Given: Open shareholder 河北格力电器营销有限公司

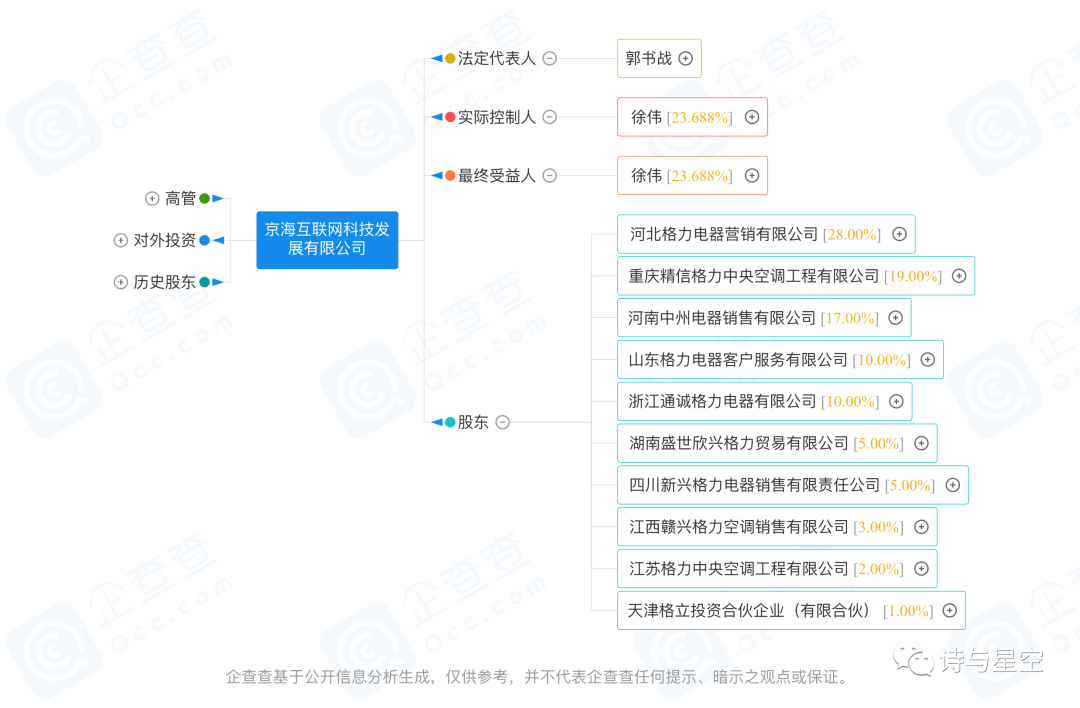Looking at the screenshot, I should [x=766, y=234].
